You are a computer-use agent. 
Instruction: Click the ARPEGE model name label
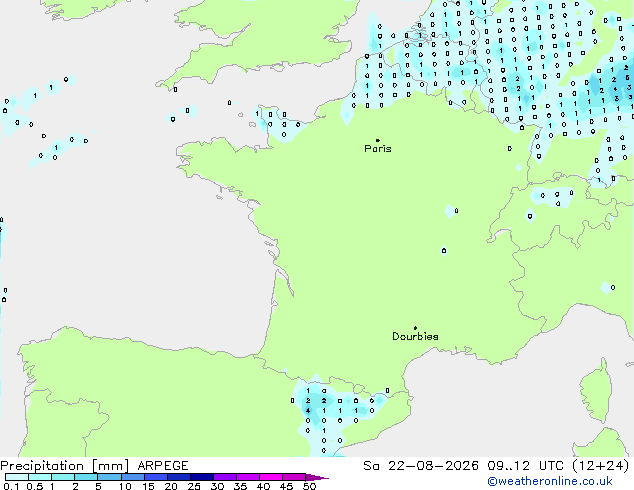point(163,466)
